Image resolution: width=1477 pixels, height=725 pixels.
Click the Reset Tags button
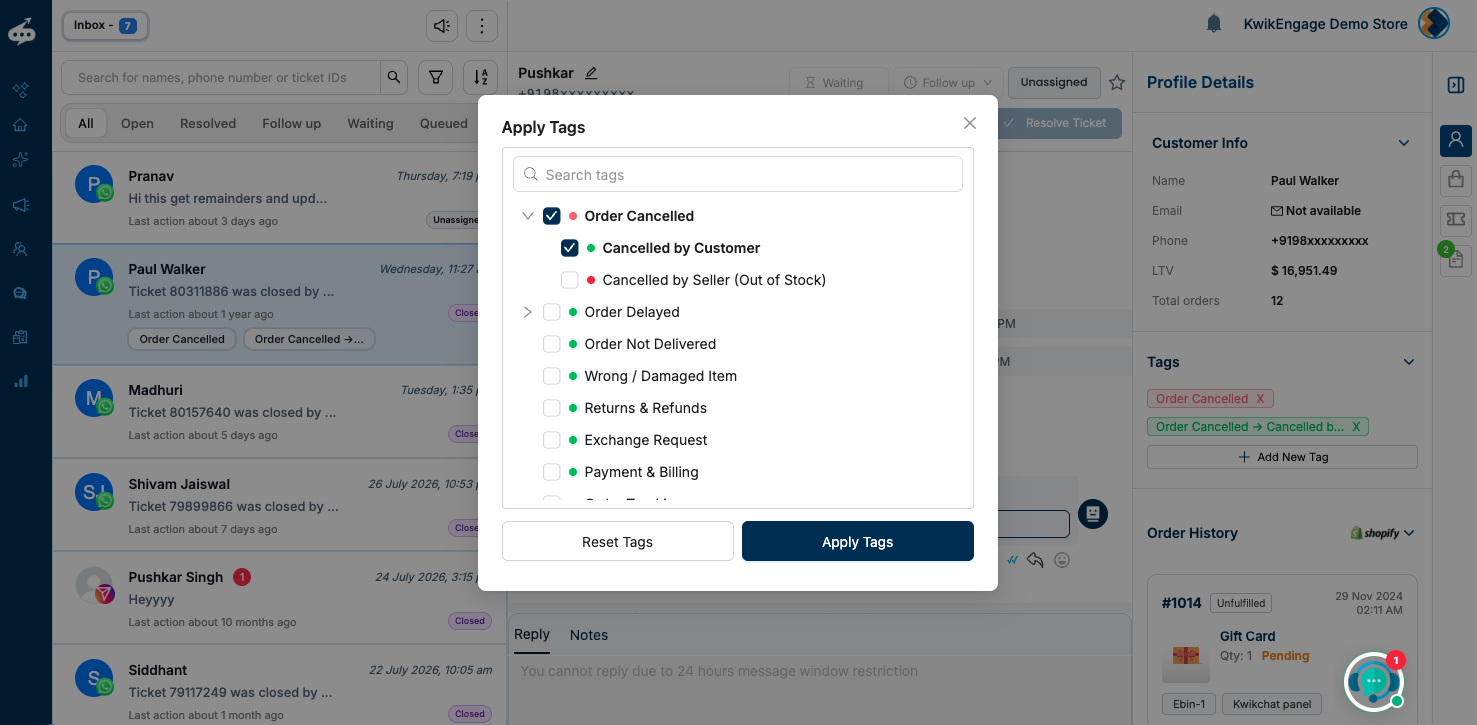tap(618, 541)
